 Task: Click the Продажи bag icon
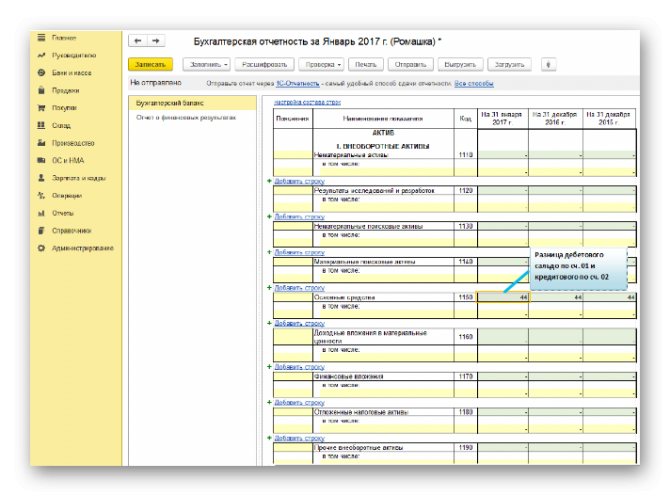click(41, 90)
